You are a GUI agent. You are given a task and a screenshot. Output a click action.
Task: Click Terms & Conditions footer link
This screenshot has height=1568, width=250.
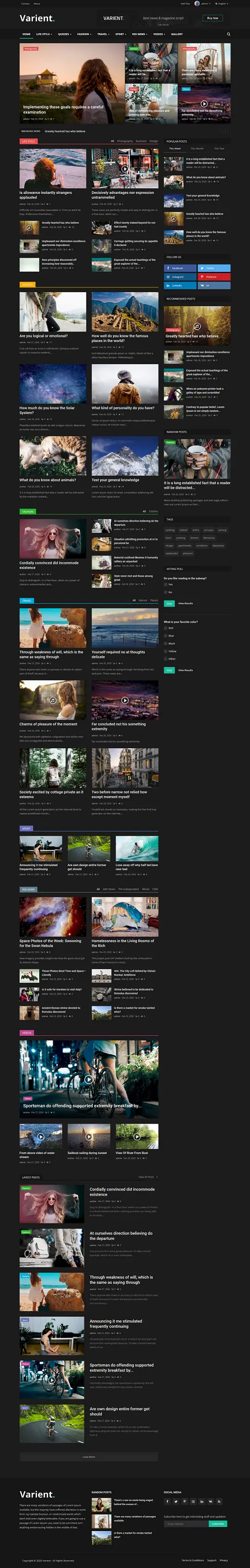click(x=193, y=1560)
